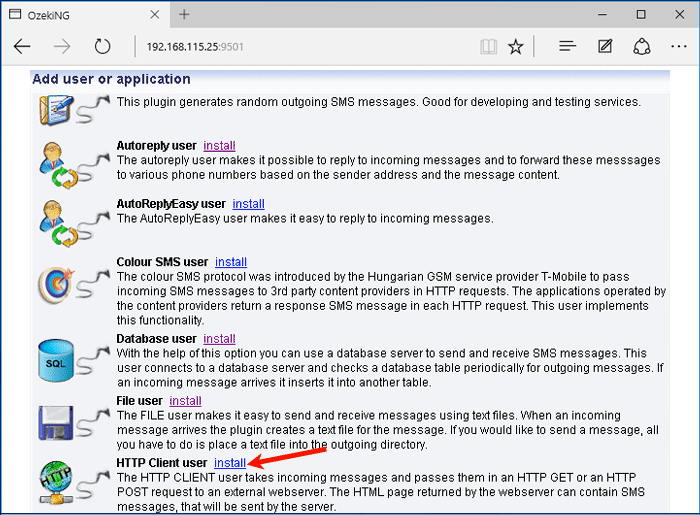Open the browser More actions menu

(679, 46)
